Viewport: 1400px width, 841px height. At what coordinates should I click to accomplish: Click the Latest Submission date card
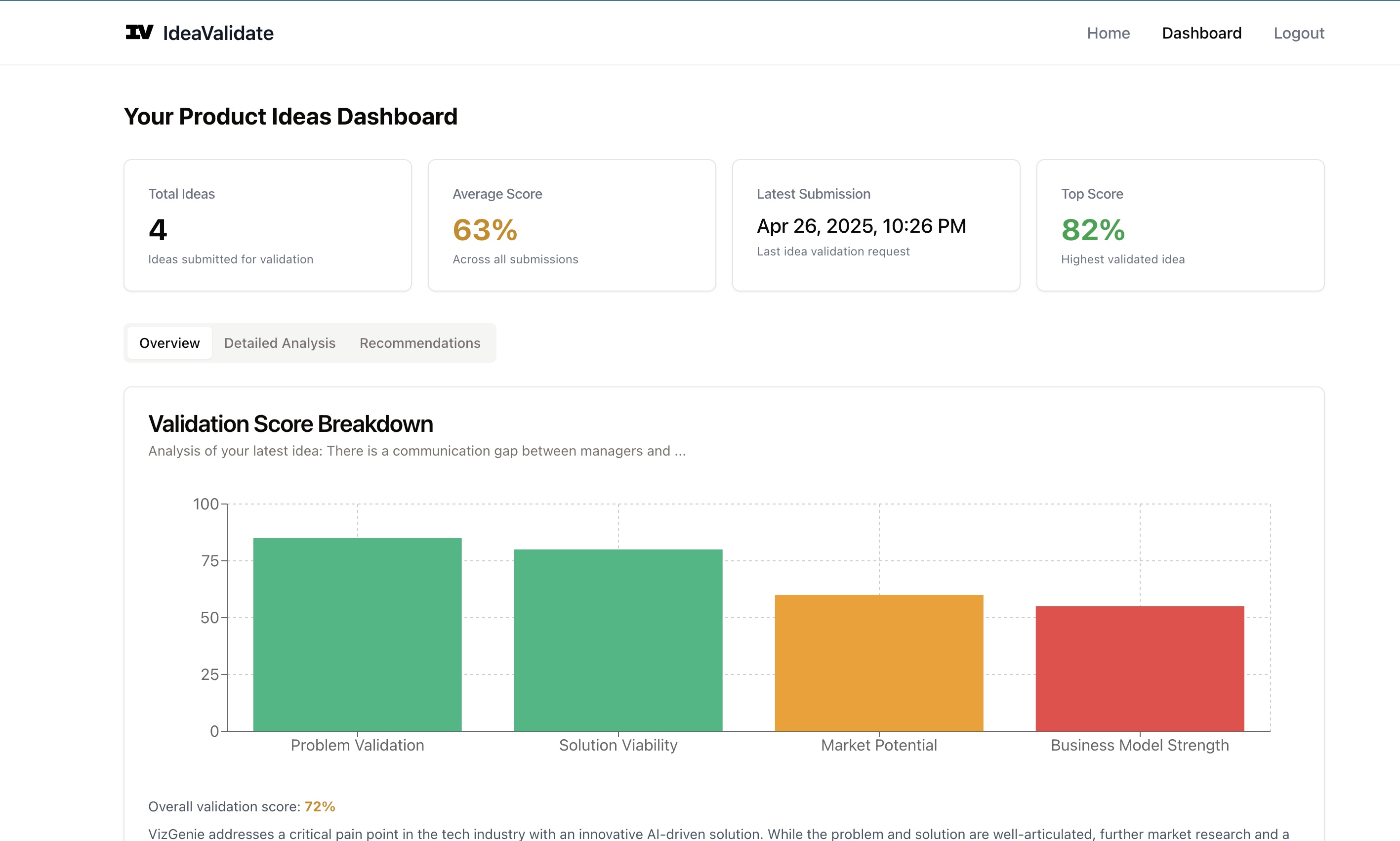875,225
